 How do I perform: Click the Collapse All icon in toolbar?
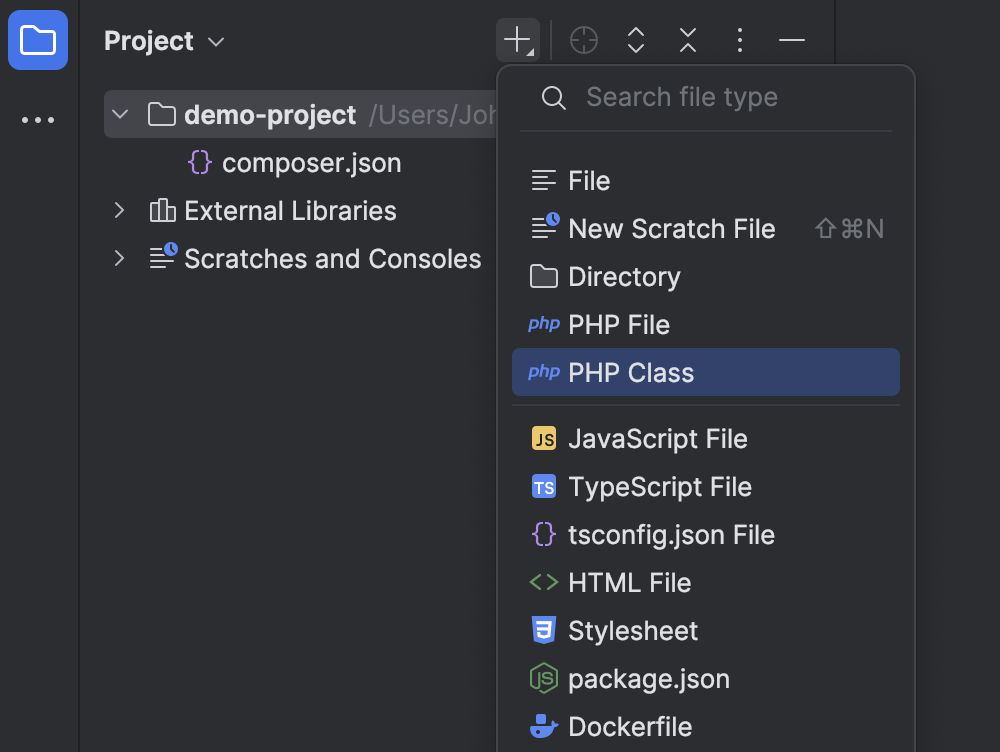[x=687, y=40]
